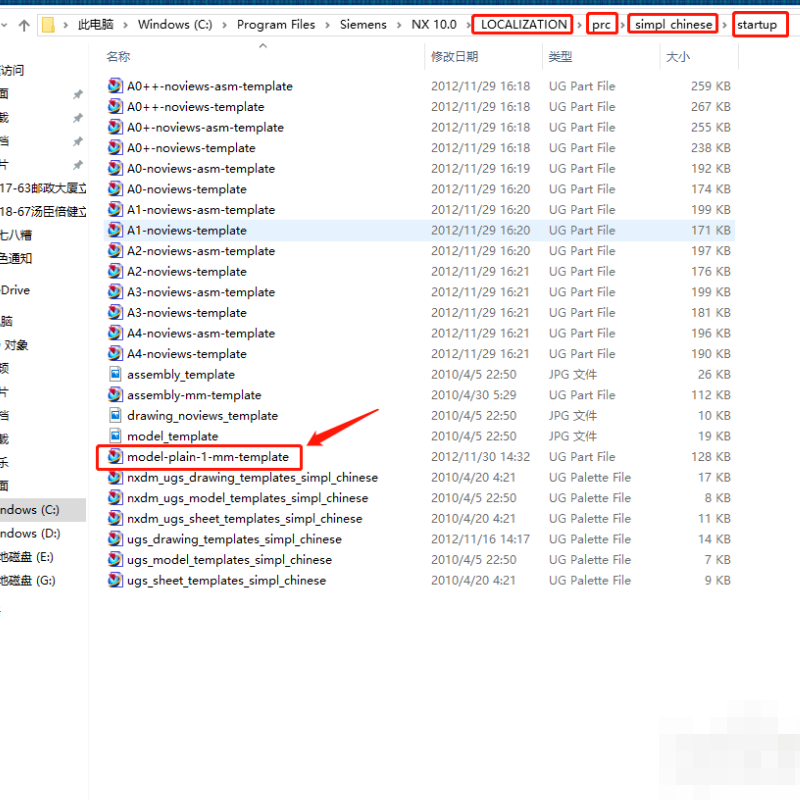
Task: Select Windows (D:) drive in navigation pane
Action: point(43,533)
